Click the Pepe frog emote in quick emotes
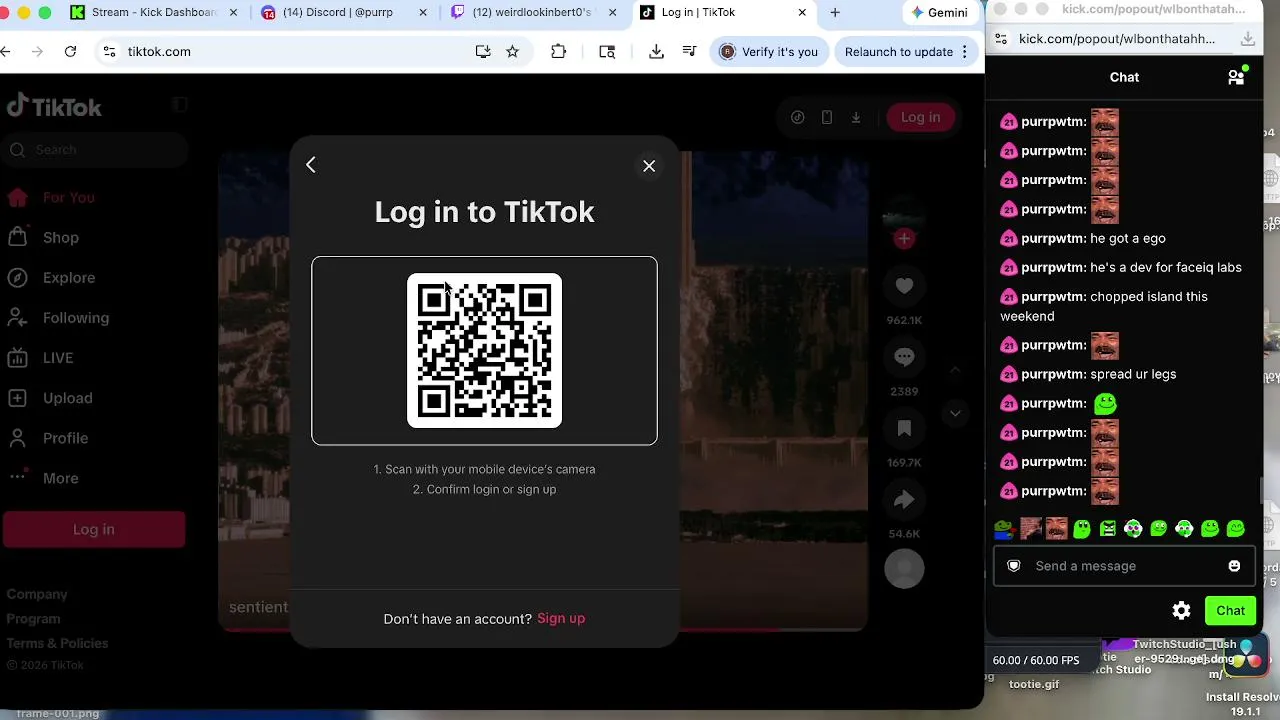Screen dimensions: 1280x720 click(1004, 529)
